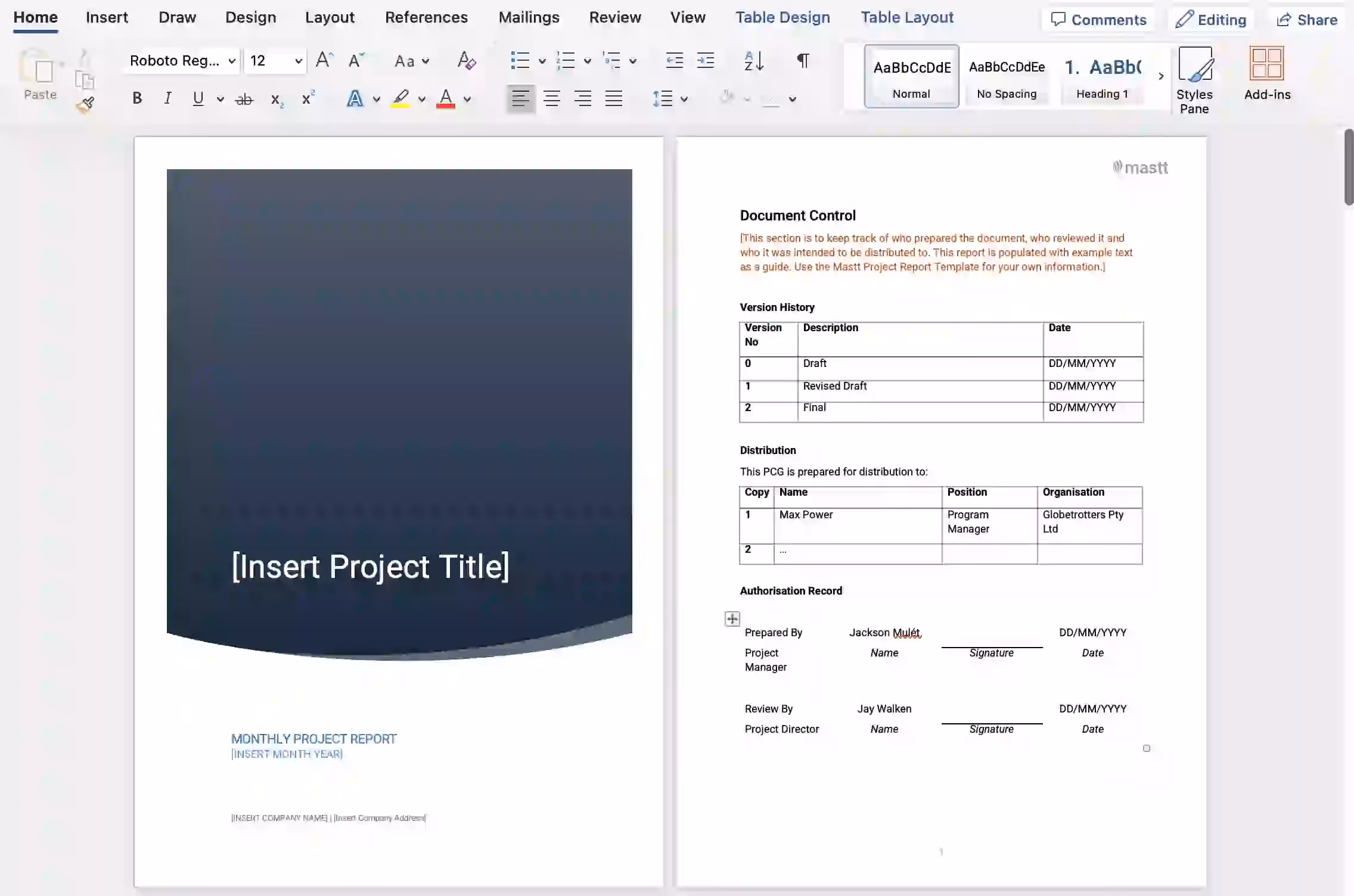This screenshot has height=896, width=1354.
Task: Click the Copy icon beside Paste
Action: [x=85, y=79]
